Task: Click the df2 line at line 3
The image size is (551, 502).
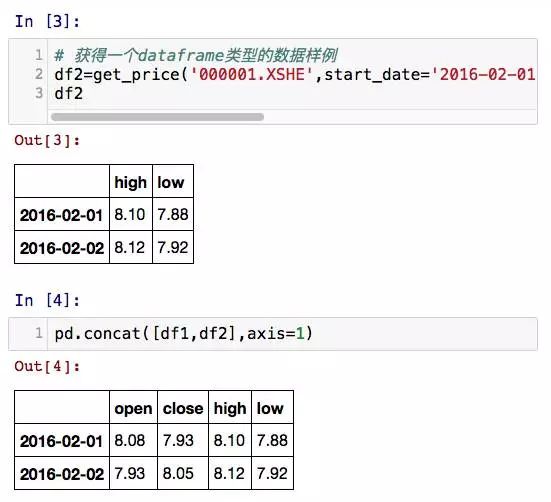Action: point(69,94)
